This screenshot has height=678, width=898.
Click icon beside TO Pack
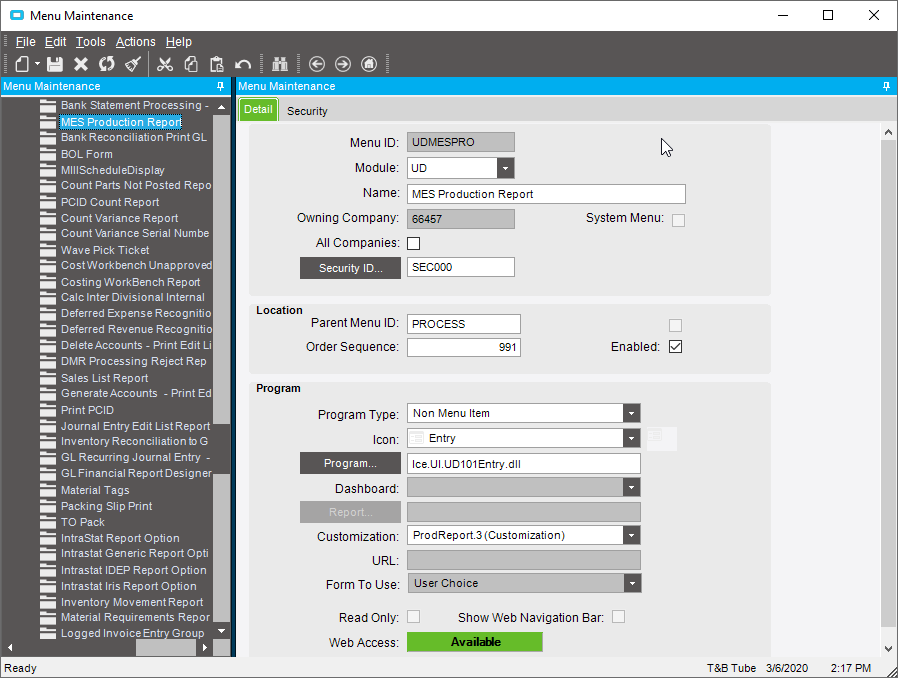(48, 522)
